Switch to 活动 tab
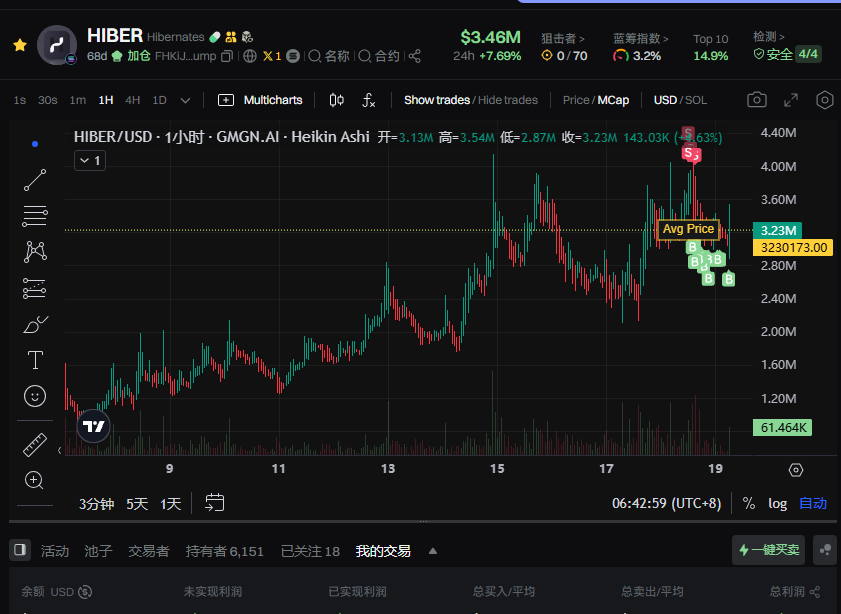This screenshot has width=841, height=614. 55,551
